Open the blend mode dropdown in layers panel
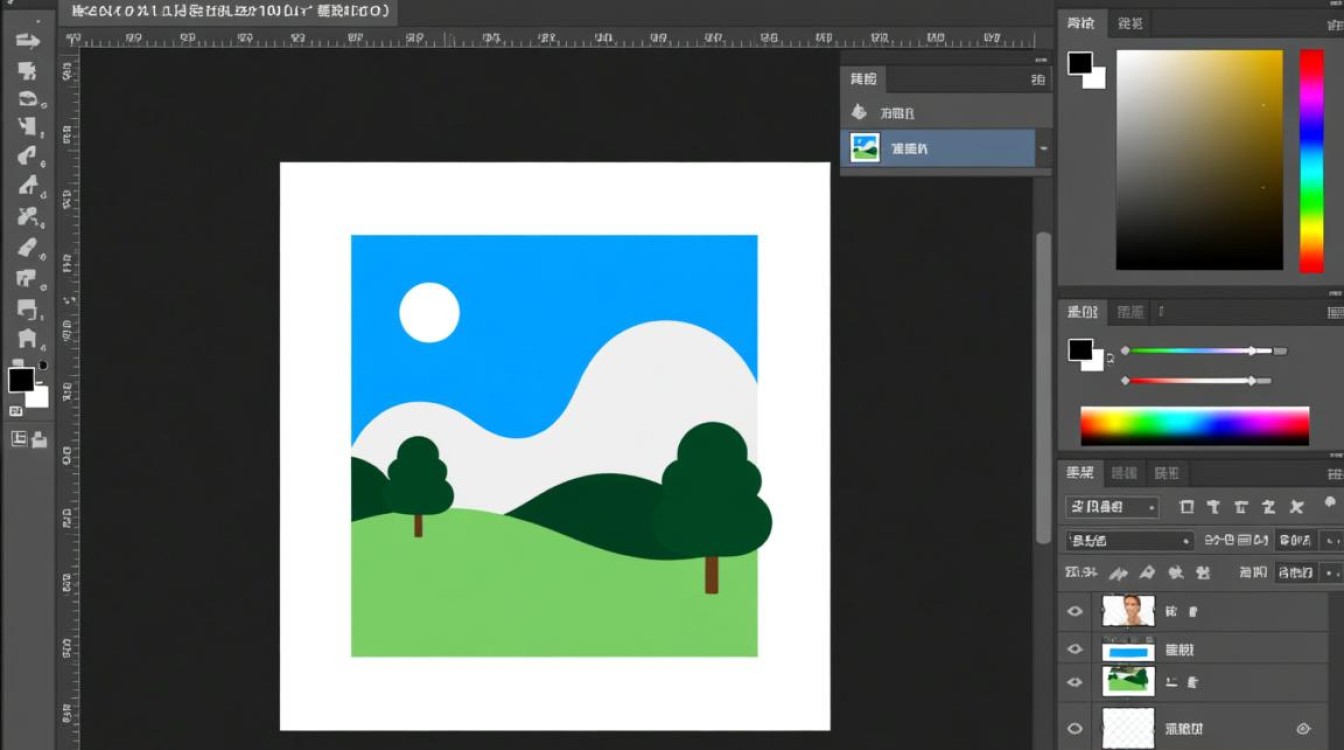The height and width of the screenshot is (750, 1344). click(x=1129, y=541)
